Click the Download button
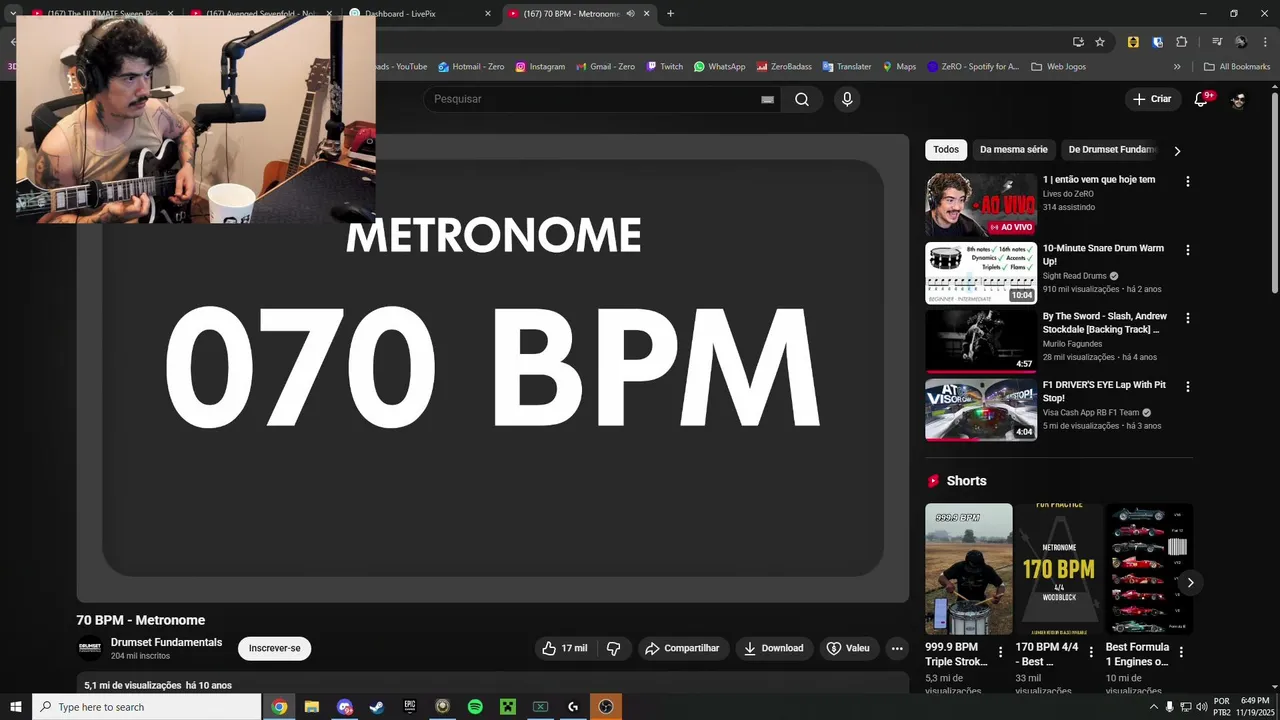This screenshot has width=1280, height=720. pos(774,648)
